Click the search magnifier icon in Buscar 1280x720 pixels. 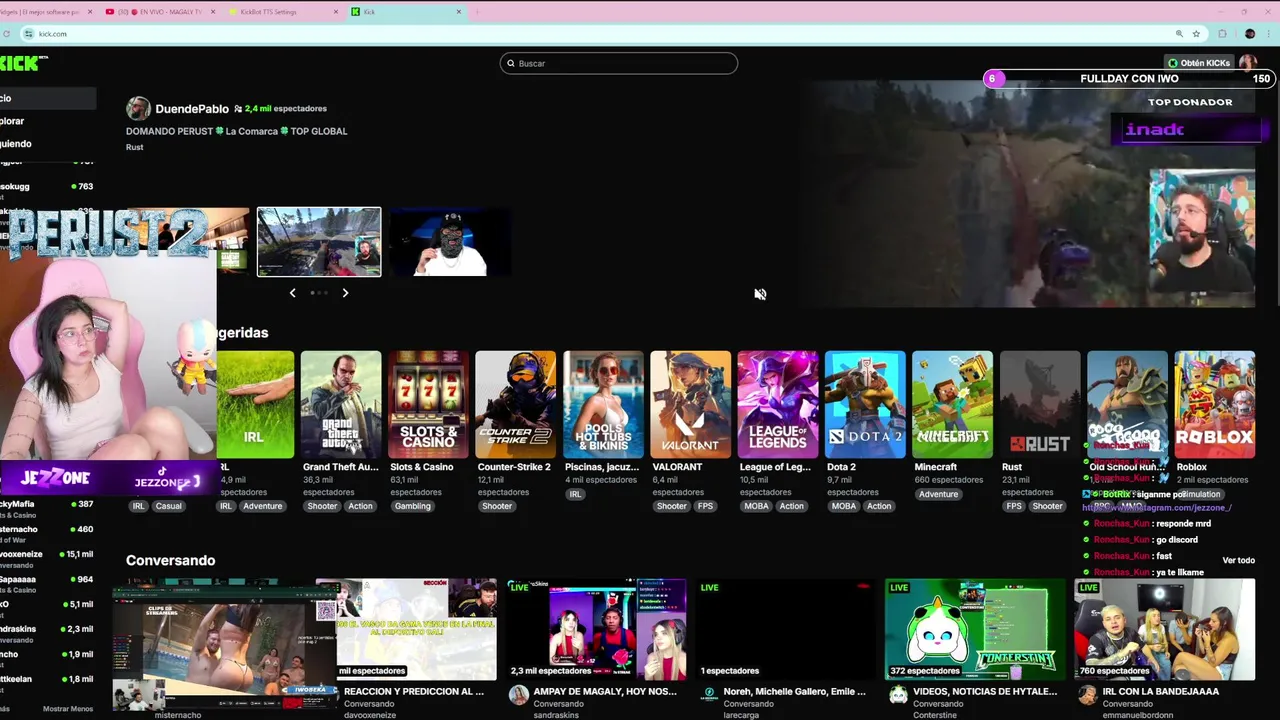pyautogui.click(x=511, y=64)
